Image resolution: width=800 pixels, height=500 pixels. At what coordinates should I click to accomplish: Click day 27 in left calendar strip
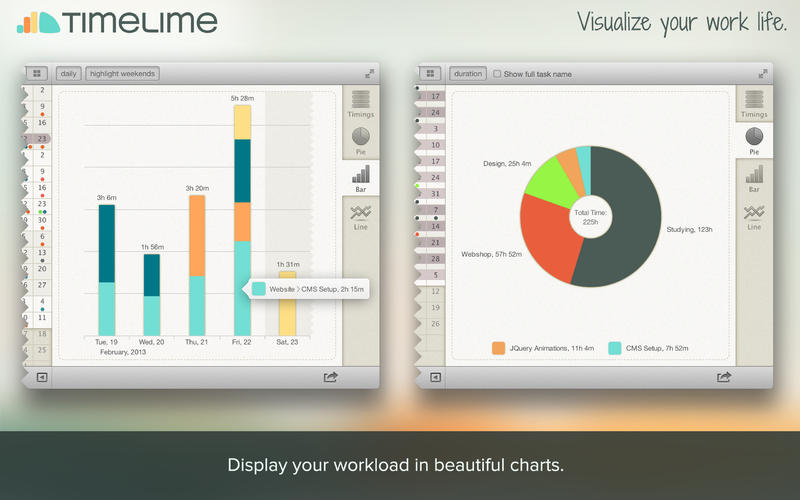point(42,285)
